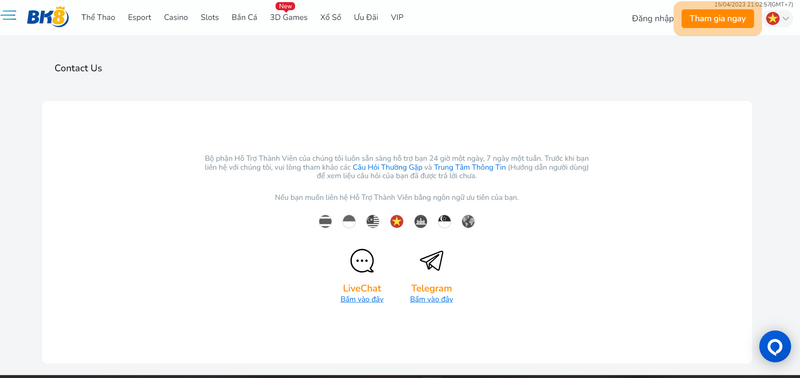Select the Cambodia flag support language

420,221
